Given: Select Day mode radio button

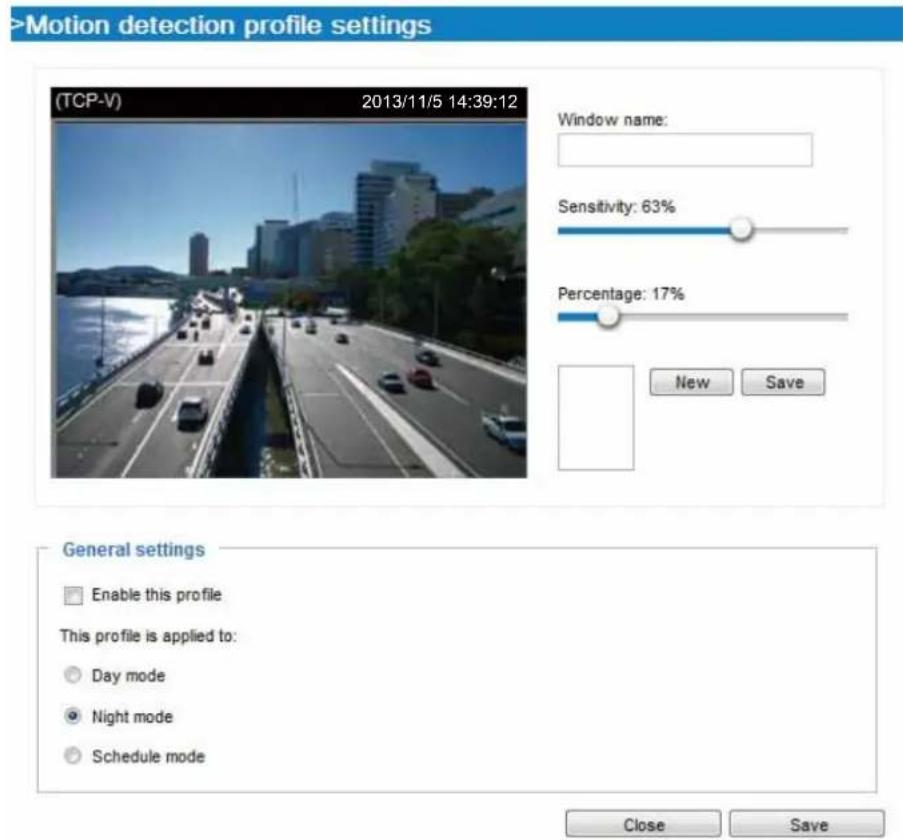Looking at the screenshot, I should 73,675.
